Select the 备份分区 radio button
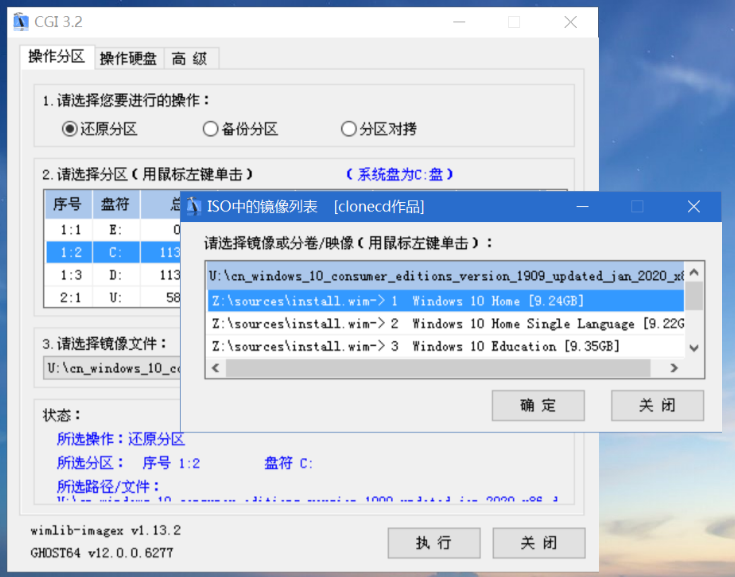 (x=210, y=129)
